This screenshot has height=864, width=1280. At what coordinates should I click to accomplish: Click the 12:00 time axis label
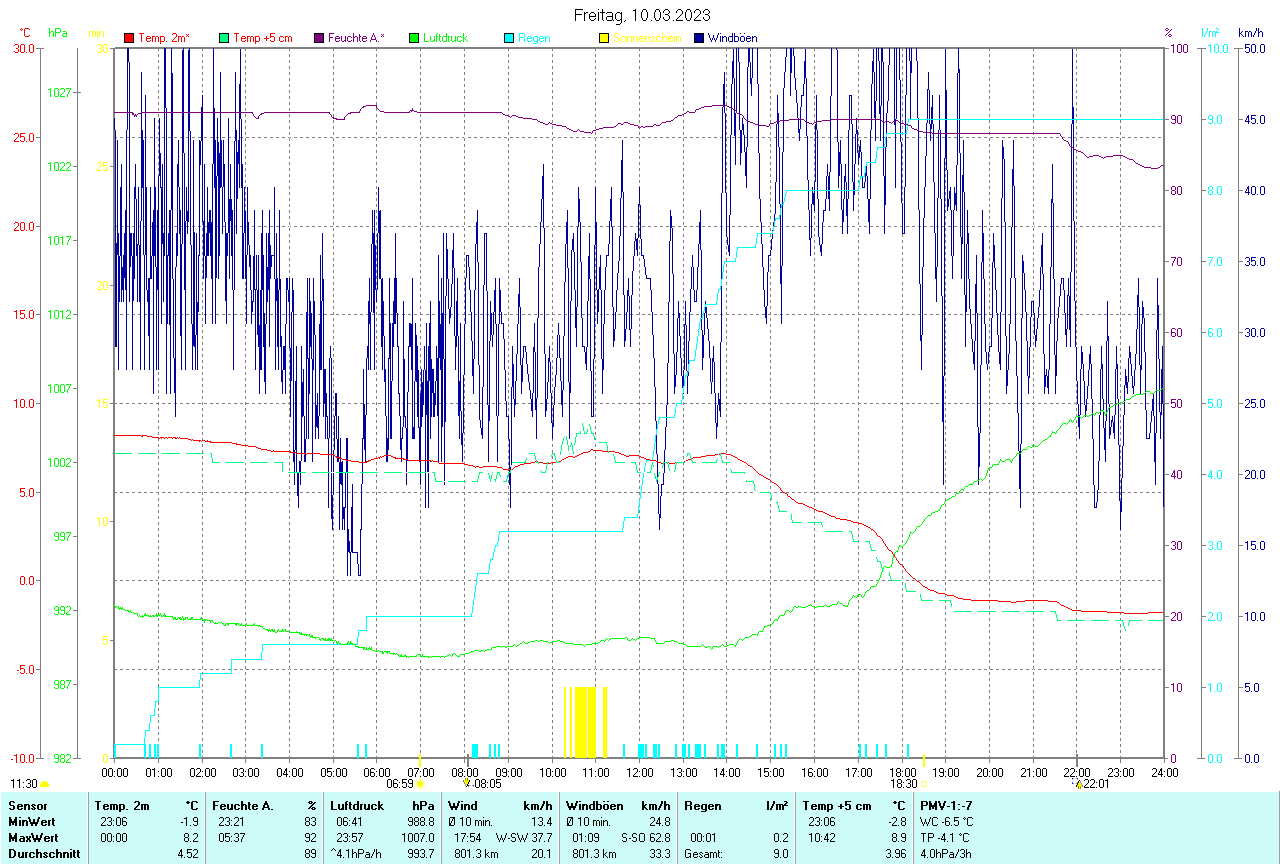coord(639,773)
